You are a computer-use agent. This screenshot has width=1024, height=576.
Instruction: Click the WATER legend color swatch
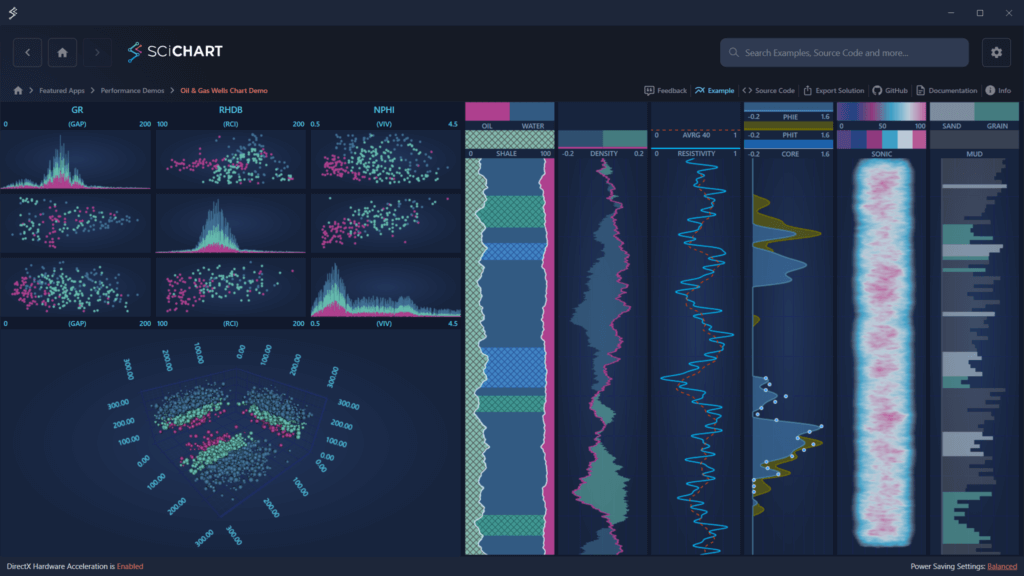pos(532,111)
